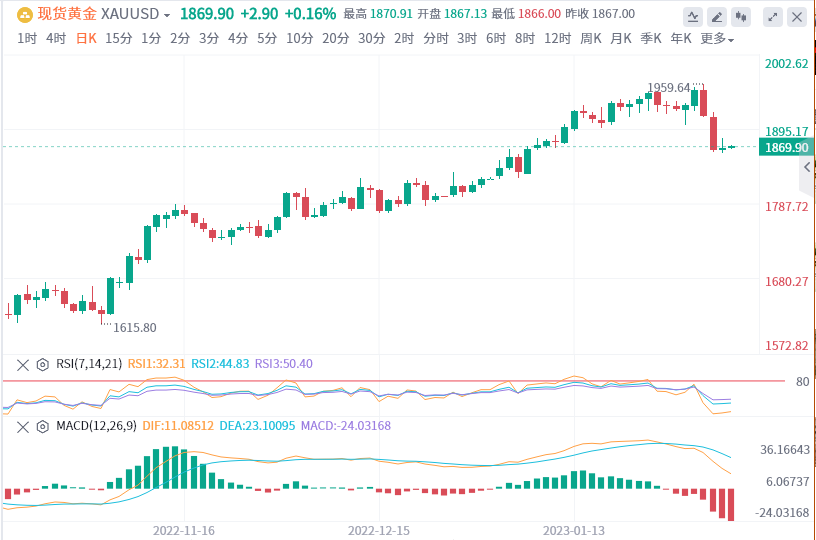
Task: Click the 昨收 1867.00 previous close
Action: tap(600, 14)
